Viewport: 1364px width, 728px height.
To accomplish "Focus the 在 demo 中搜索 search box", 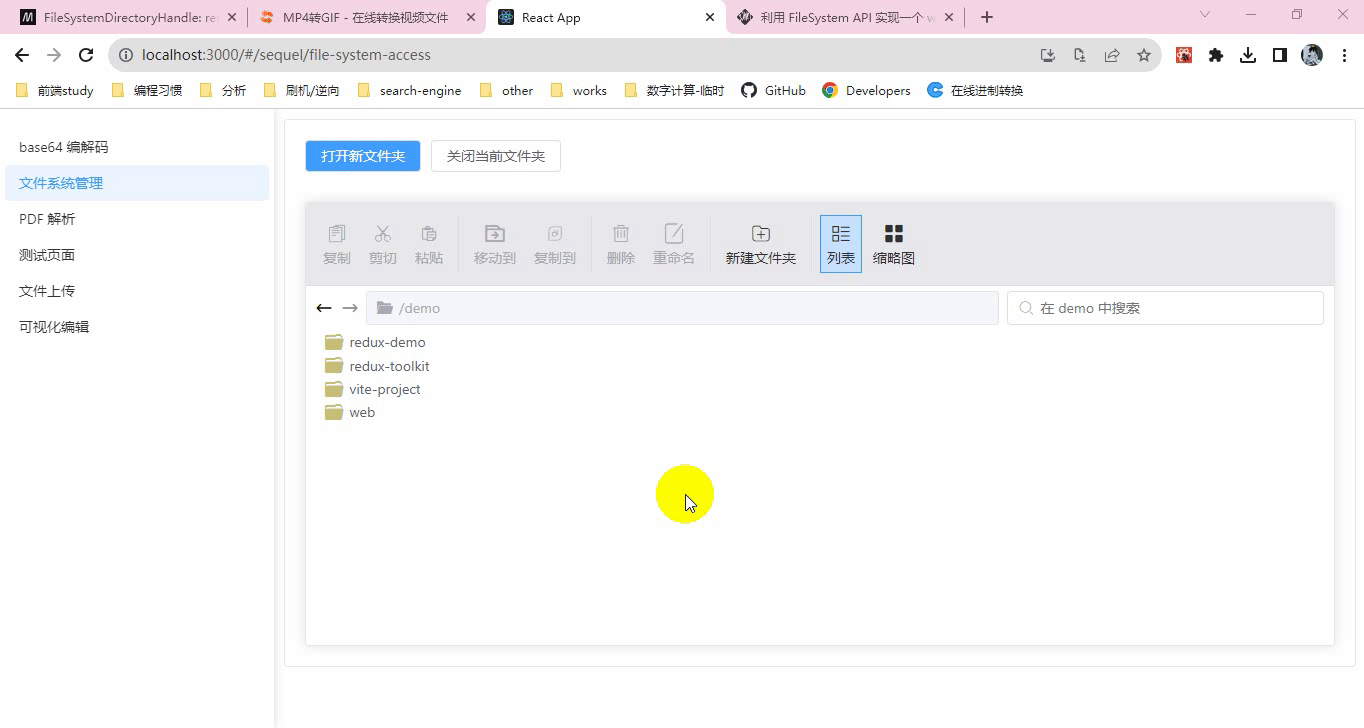I will (x=1165, y=308).
